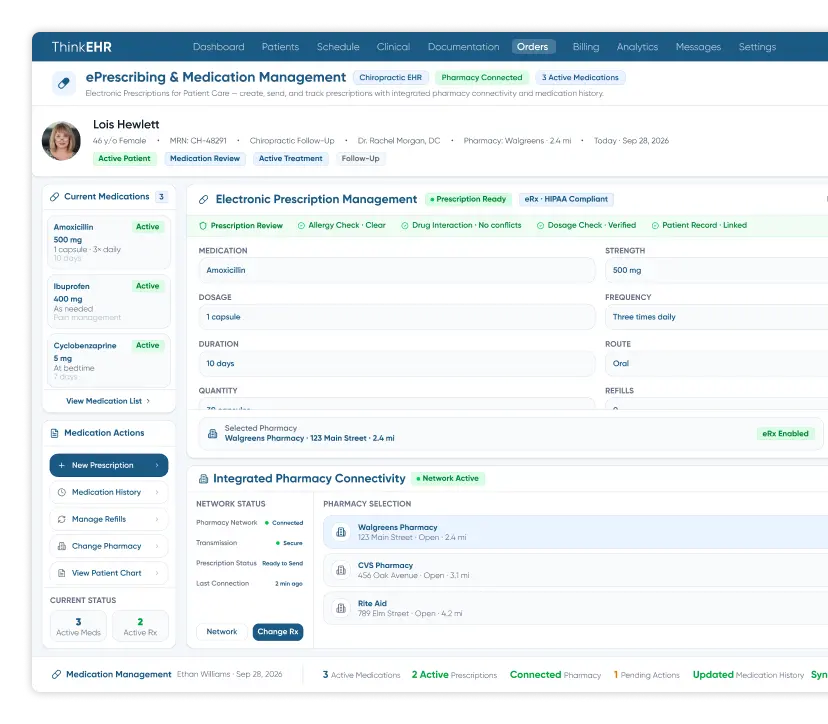Open Manage Refills
The height and width of the screenshot is (724, 828).
coord(109,519)
